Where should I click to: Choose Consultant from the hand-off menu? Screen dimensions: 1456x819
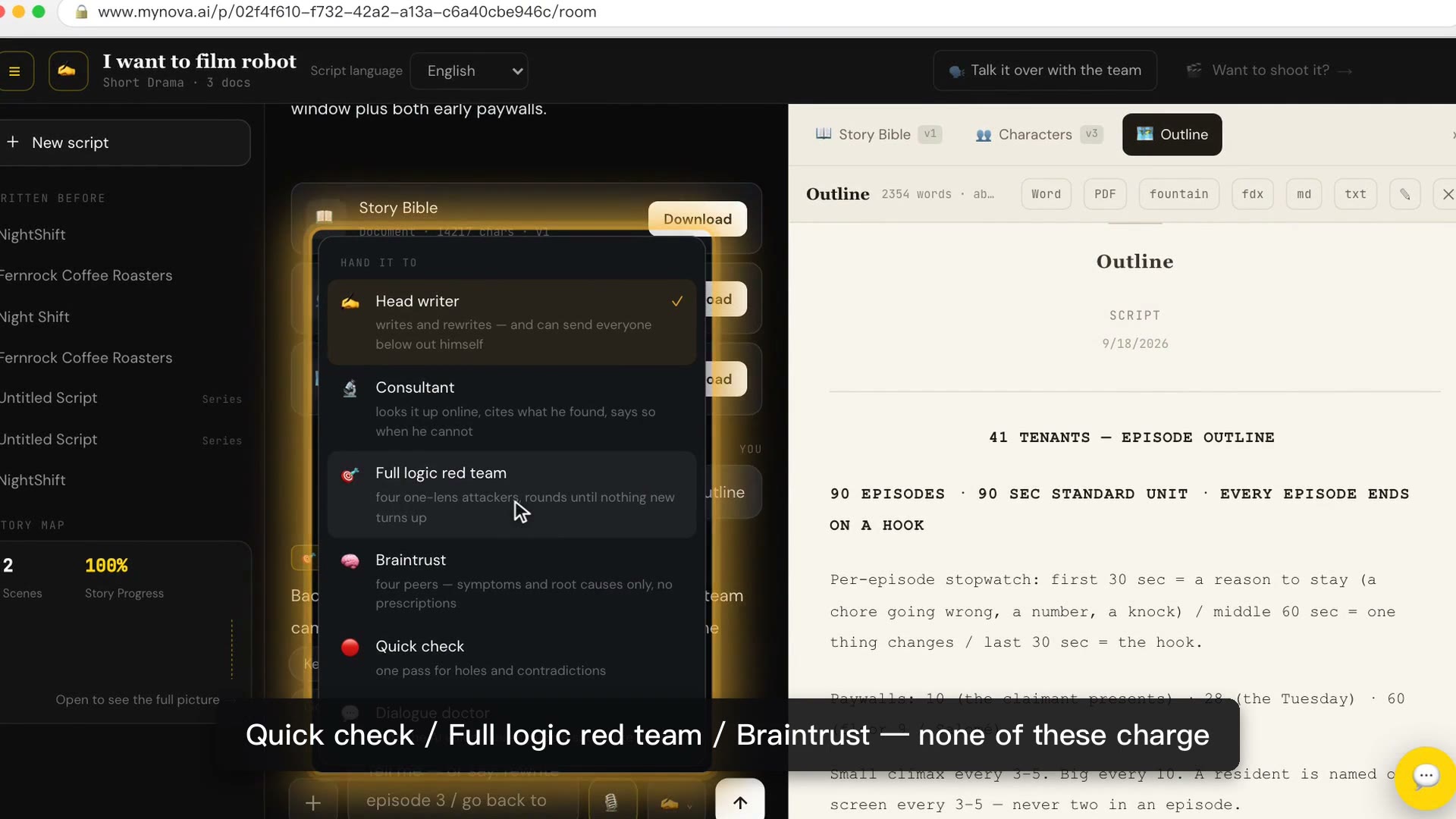(511, 408)
